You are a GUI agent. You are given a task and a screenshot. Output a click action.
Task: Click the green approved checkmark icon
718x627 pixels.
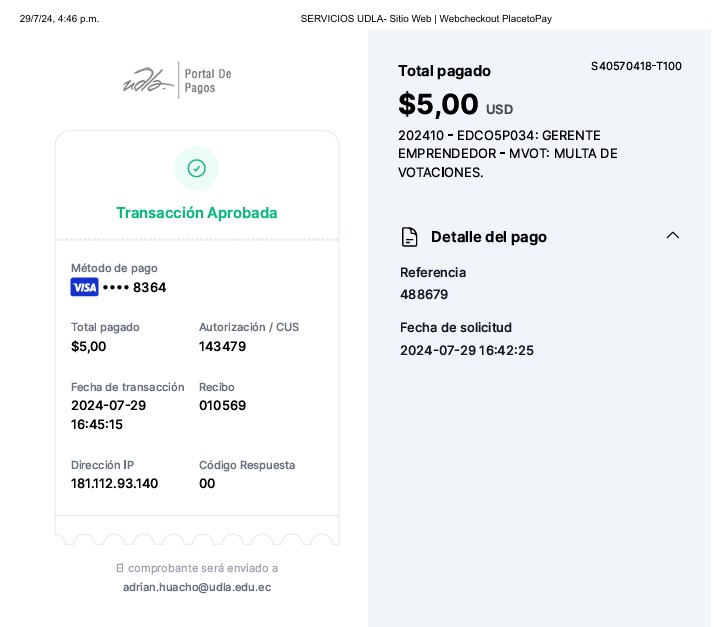click(x=197, y=168)
